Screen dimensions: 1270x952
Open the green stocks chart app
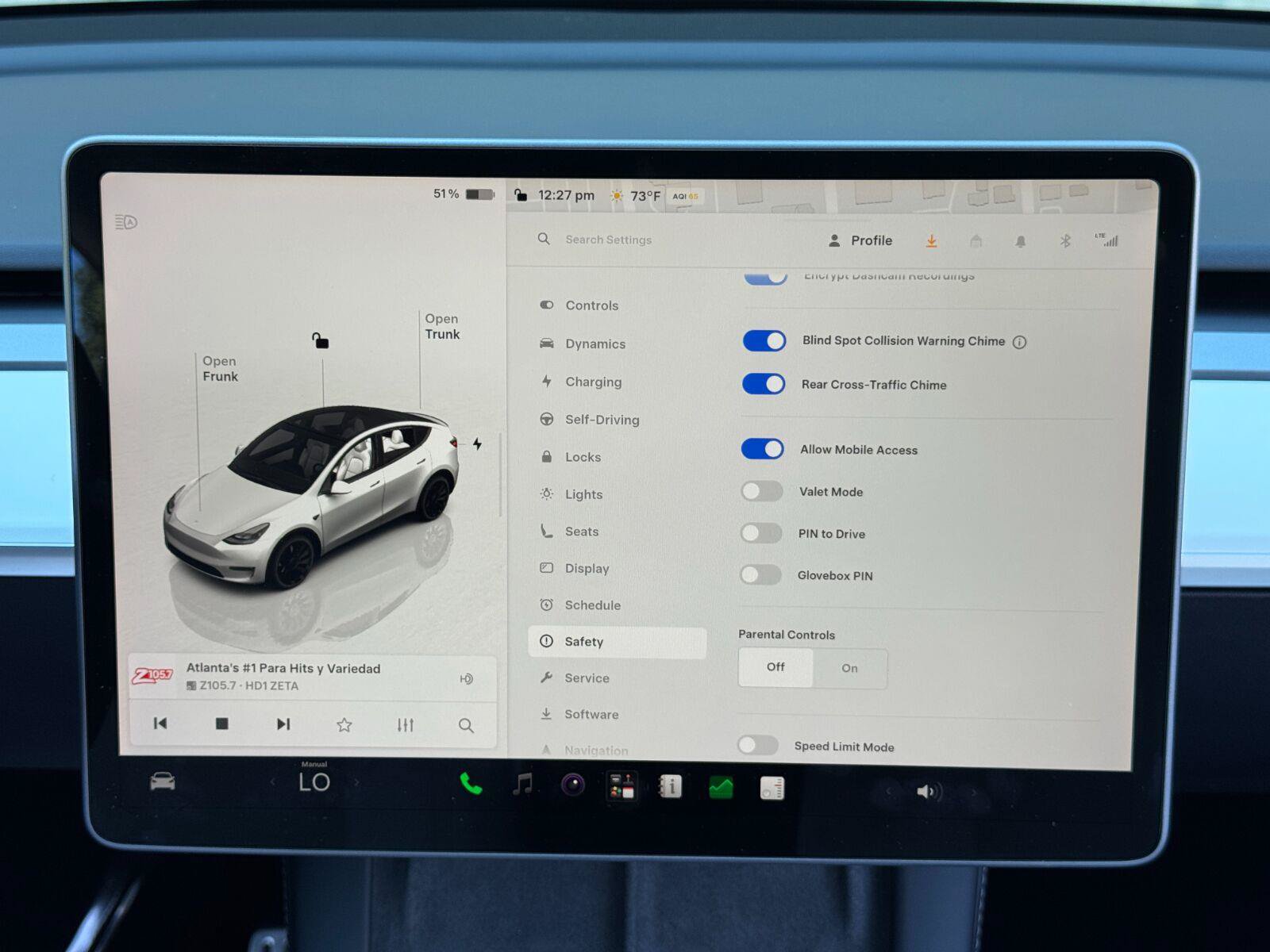(721, 788)
